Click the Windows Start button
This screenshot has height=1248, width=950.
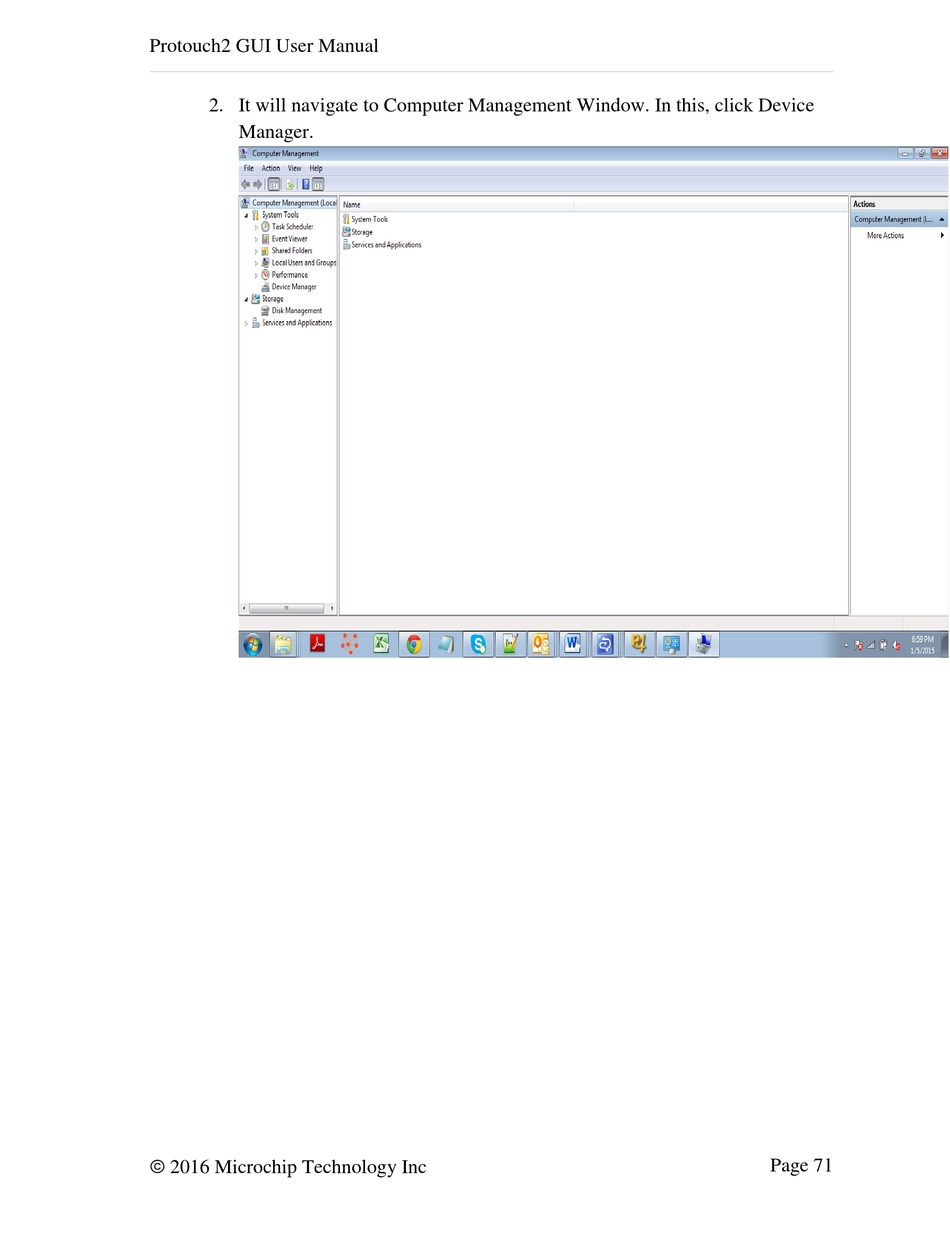(252, 644)
